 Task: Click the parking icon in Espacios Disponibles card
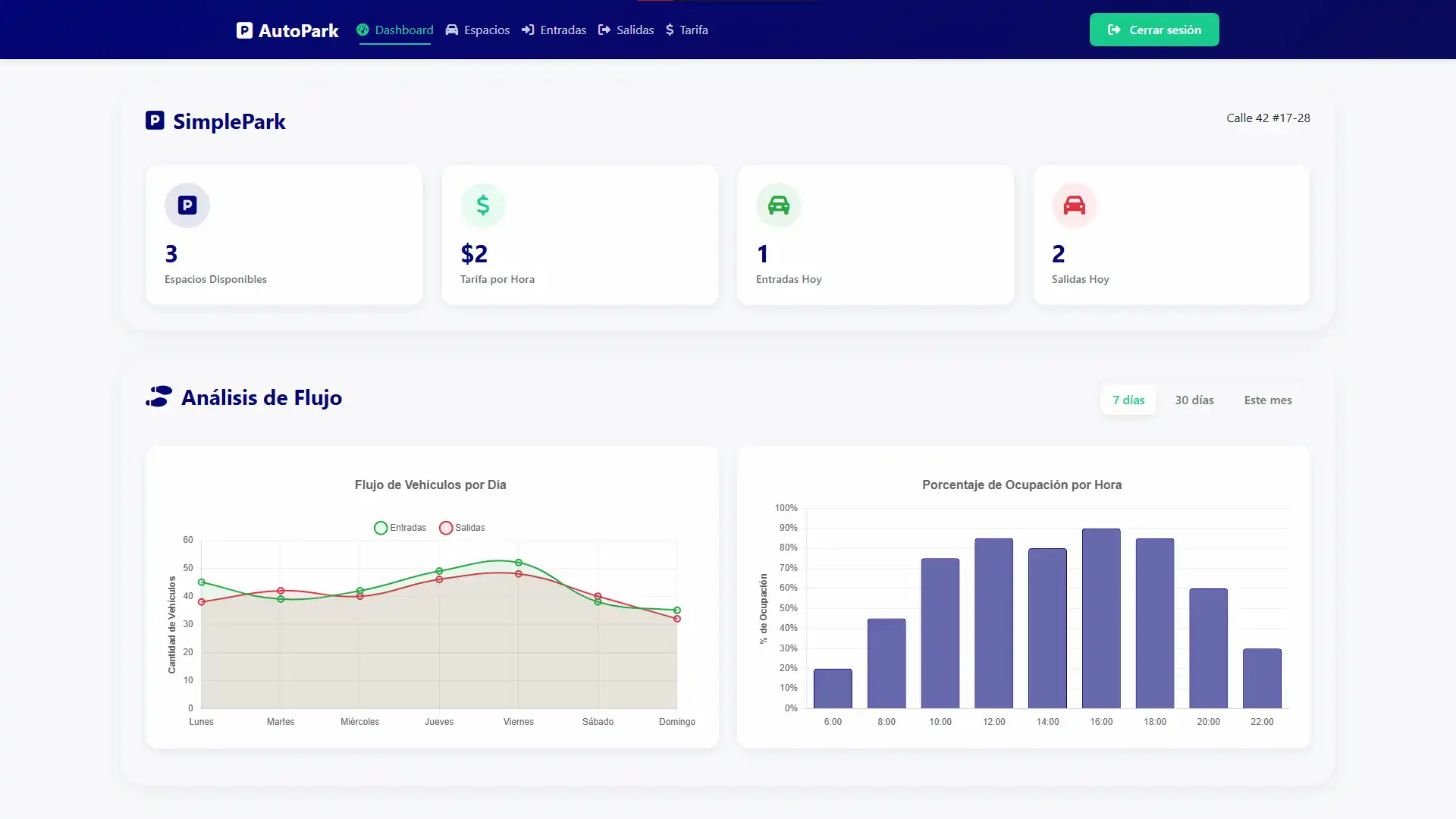coord(187,206)
